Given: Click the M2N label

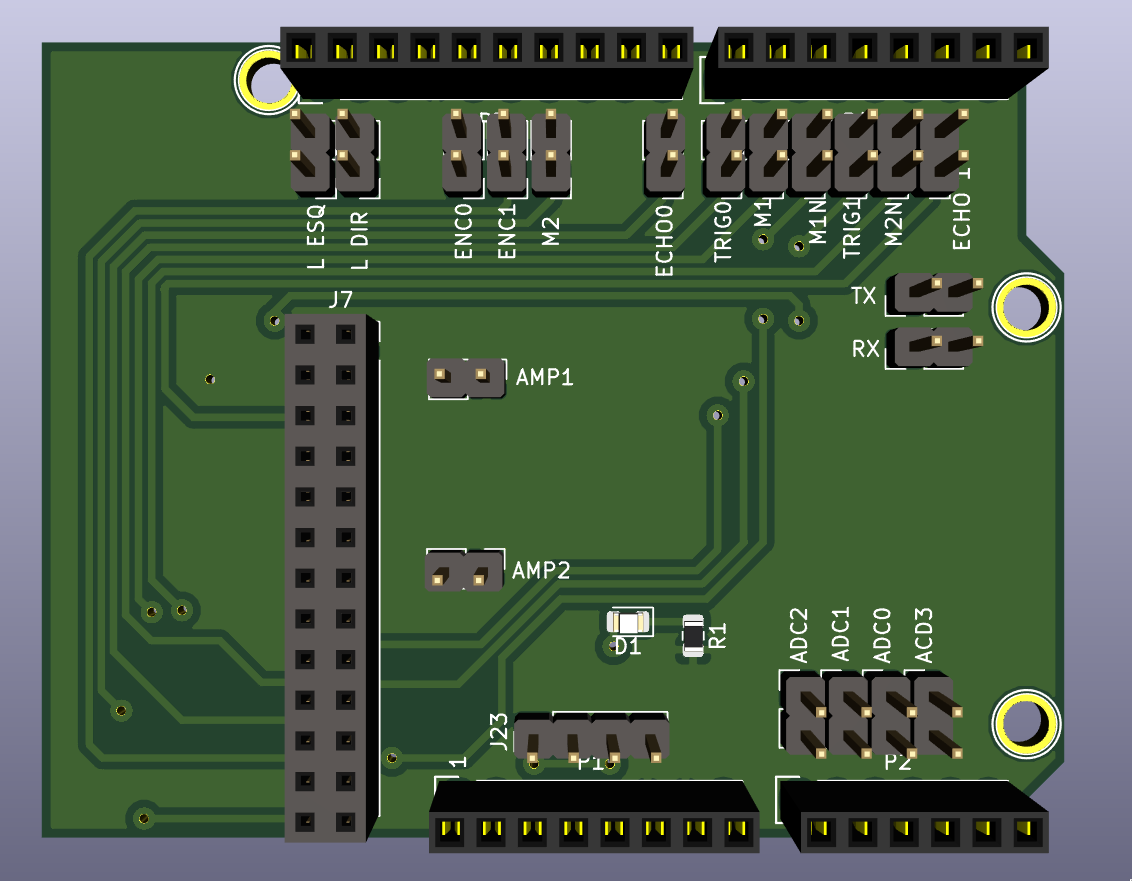Looking at the screenshot, I should 893,223.
